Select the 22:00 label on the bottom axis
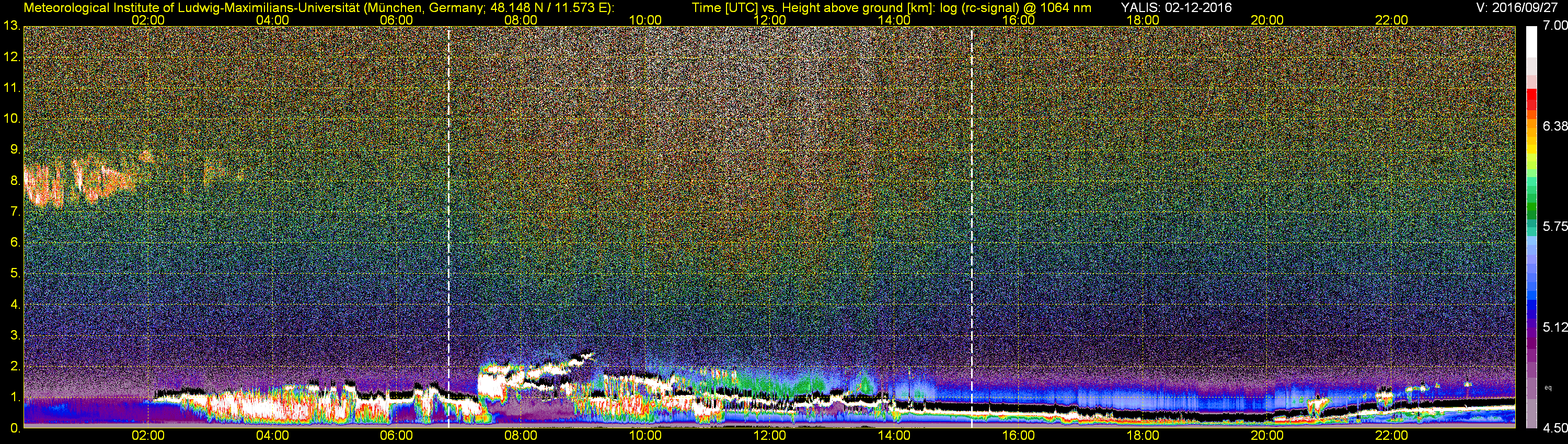The height and width of the screenshot is (444, 1568). [x=1391, y=436]
